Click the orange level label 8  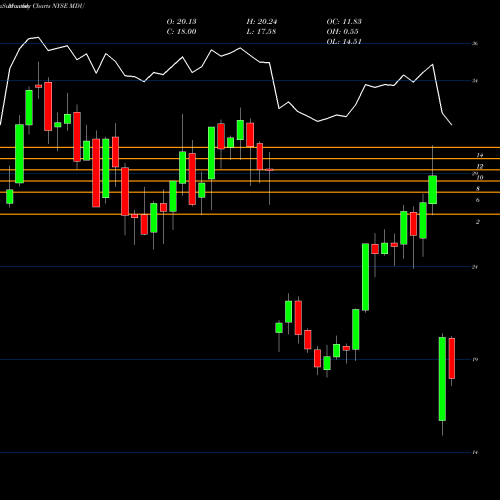click(478, 189)
